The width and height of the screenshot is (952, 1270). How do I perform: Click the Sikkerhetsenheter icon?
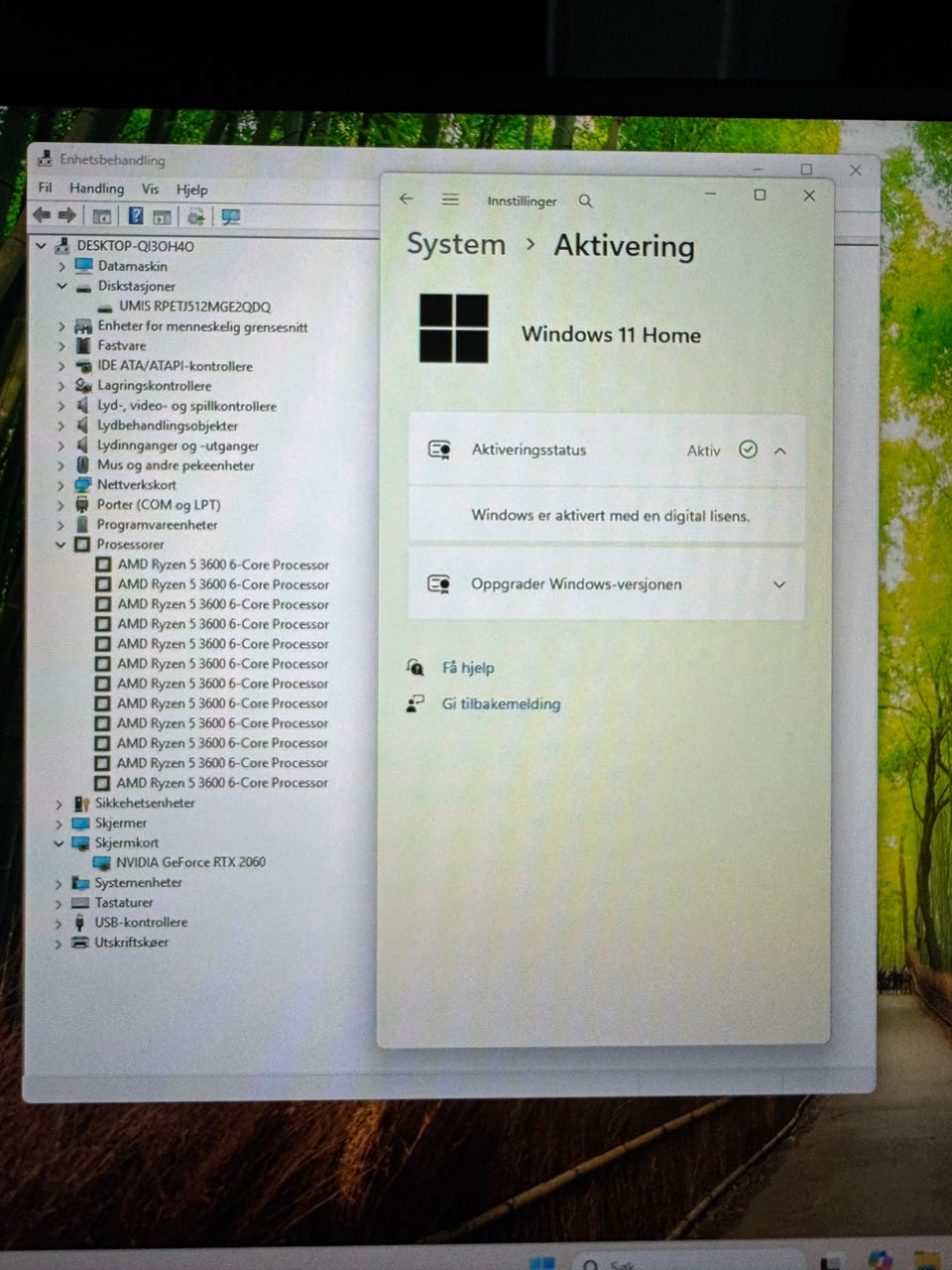pos(81,804)
